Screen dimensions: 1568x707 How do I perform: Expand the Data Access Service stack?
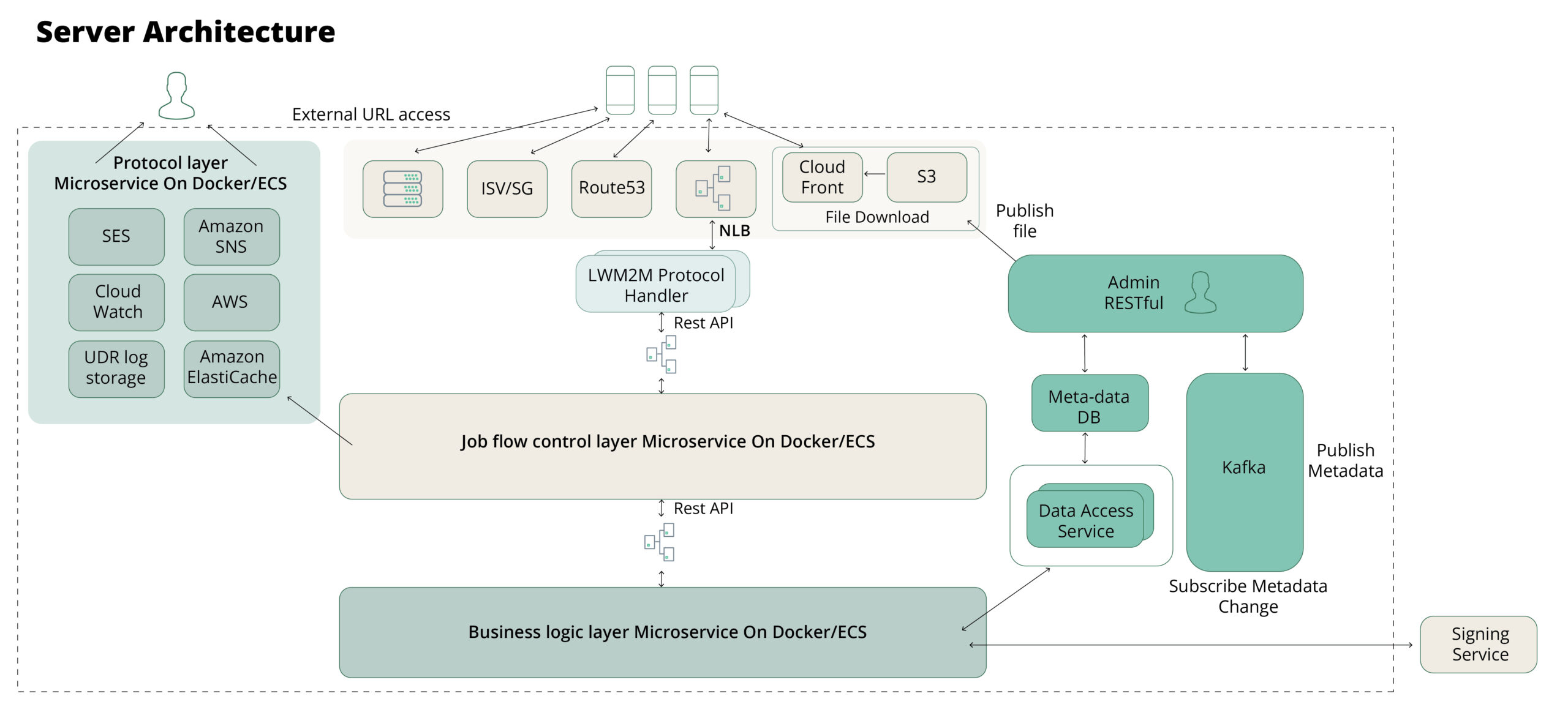coord(1085,521)
